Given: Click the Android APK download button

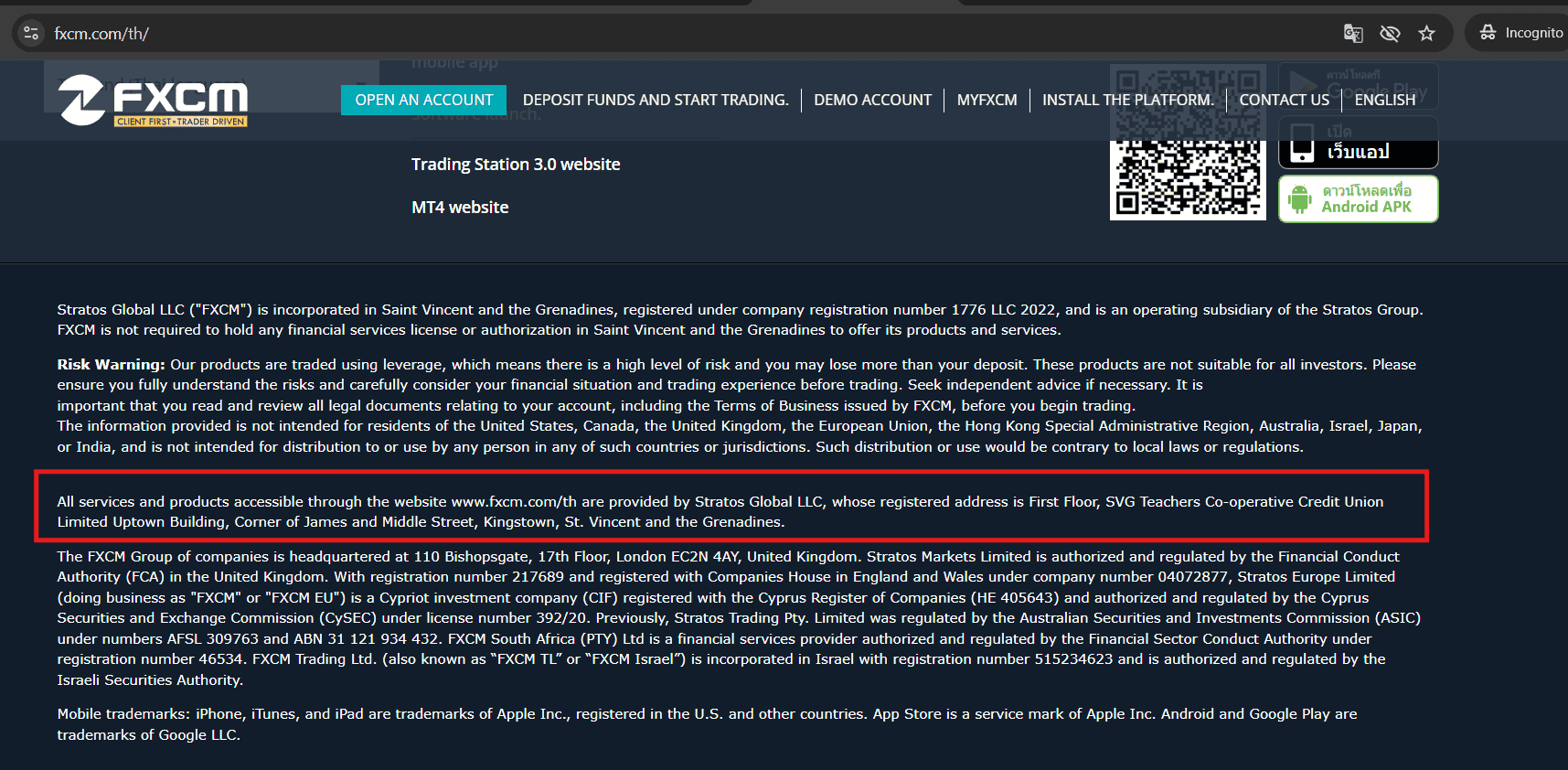Looking at the screenshot, I should (x=1358, y=198).
